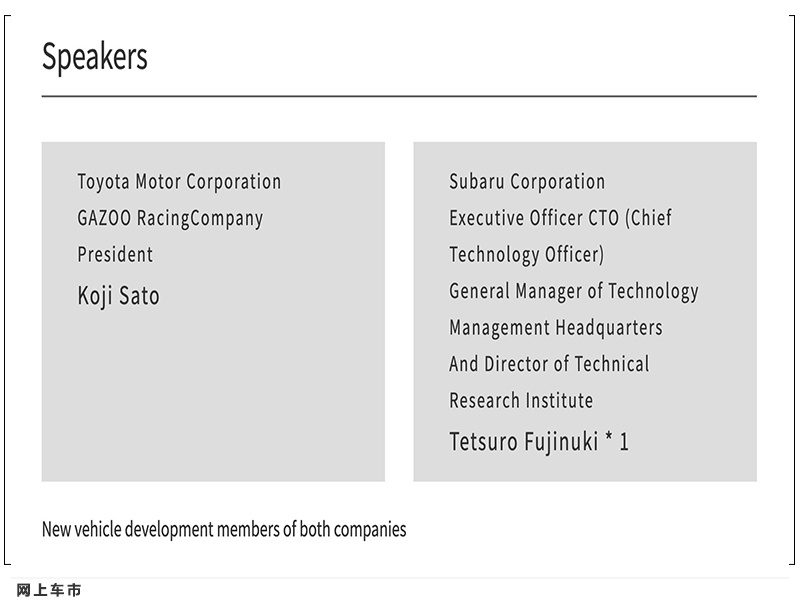Click the Toyota speaker gray card

[213, 312]
